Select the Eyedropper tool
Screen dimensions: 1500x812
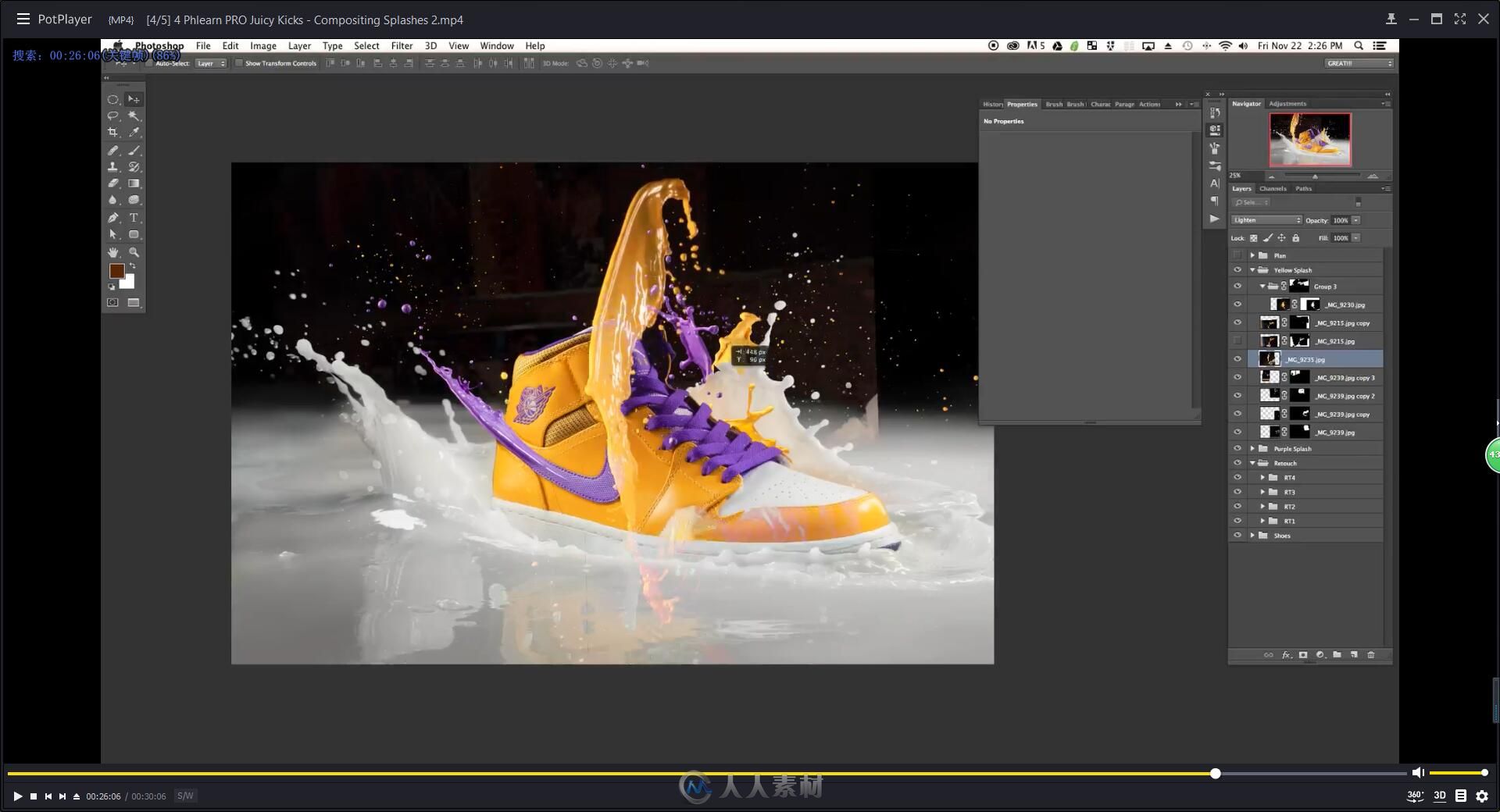[134, 133]
